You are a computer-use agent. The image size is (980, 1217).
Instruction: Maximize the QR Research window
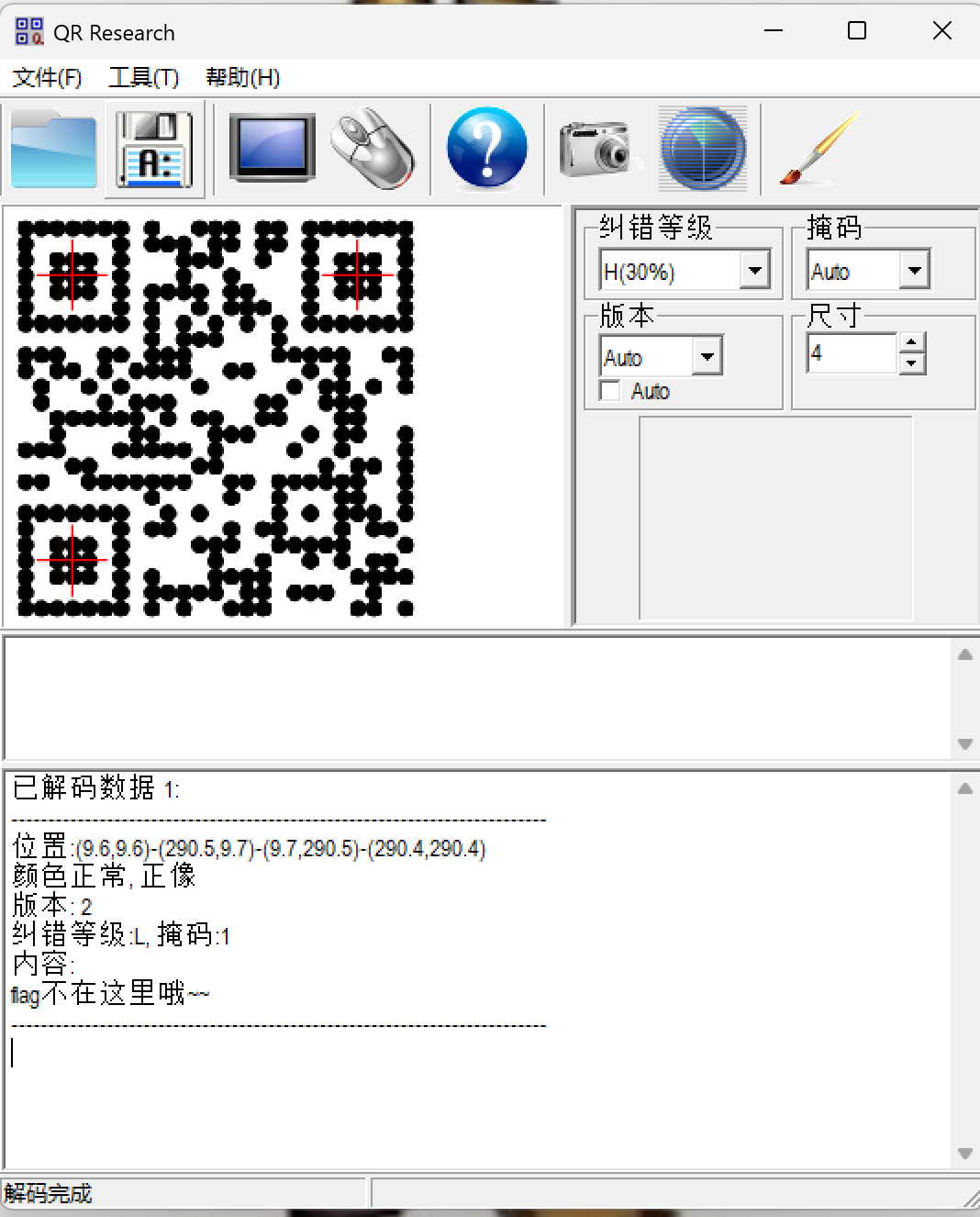click(x=857, y=30)
